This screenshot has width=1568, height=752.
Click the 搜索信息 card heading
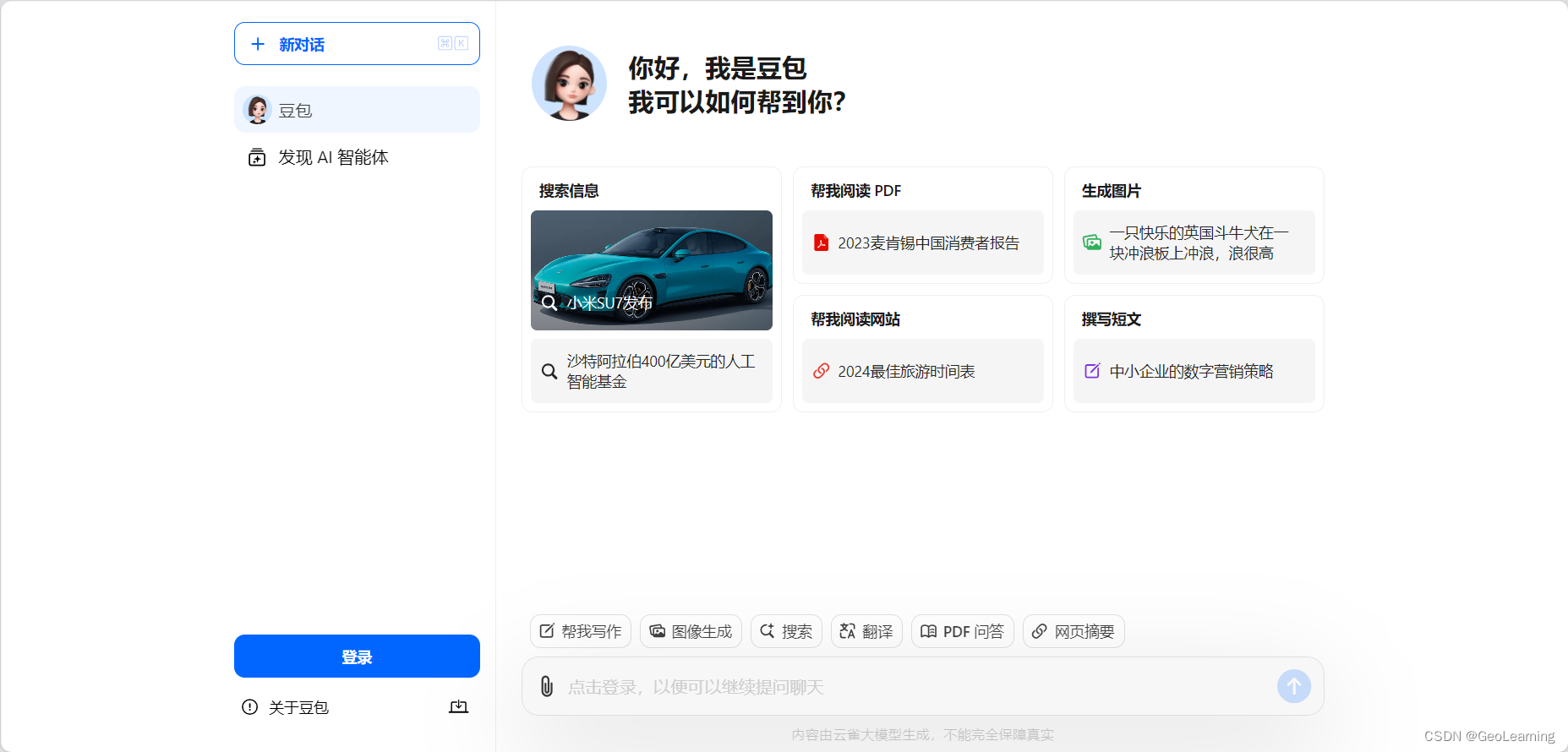pyautogui.click(x=569, y=191)
